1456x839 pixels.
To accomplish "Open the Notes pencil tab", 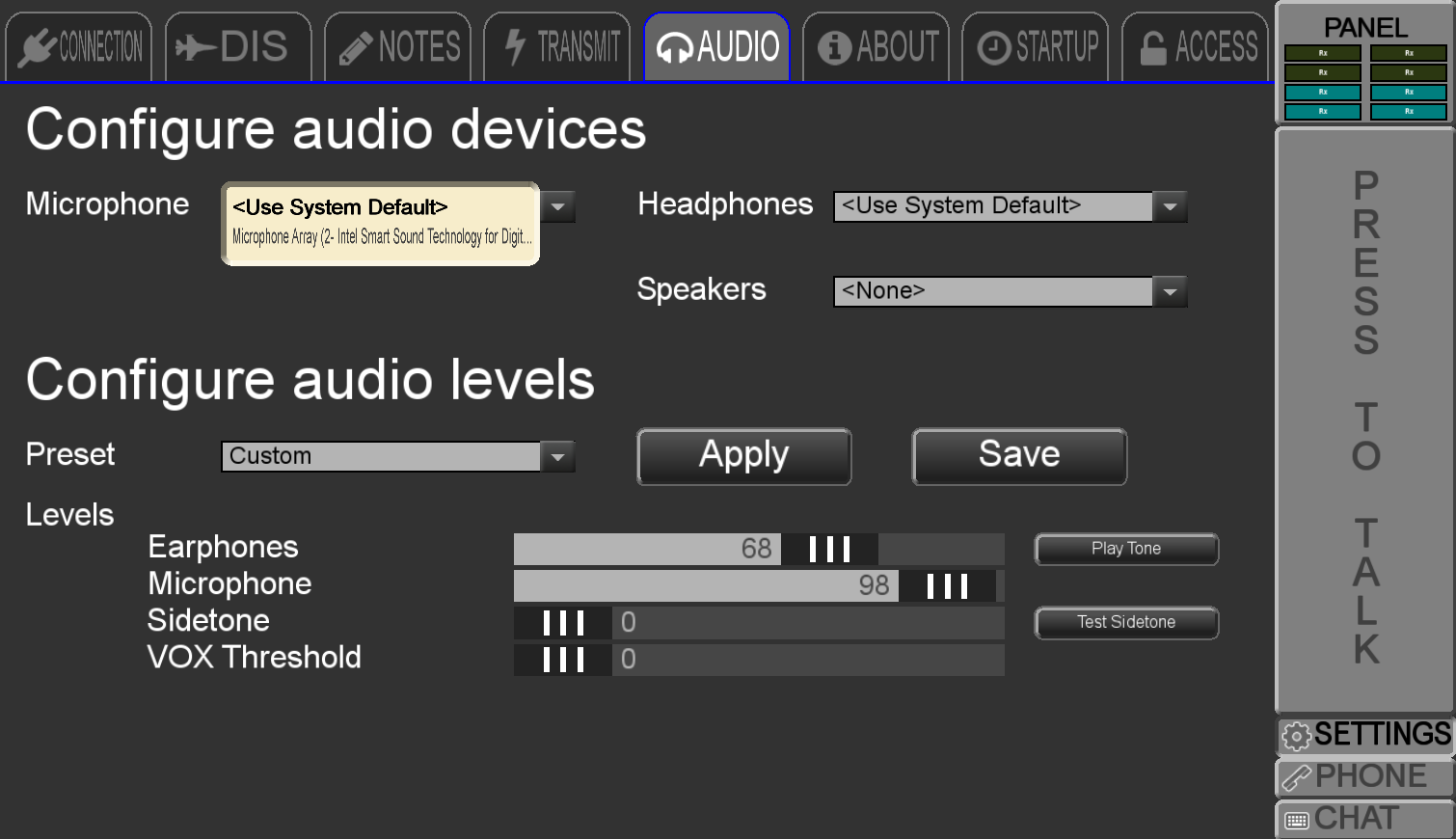I will click(397, 46).
